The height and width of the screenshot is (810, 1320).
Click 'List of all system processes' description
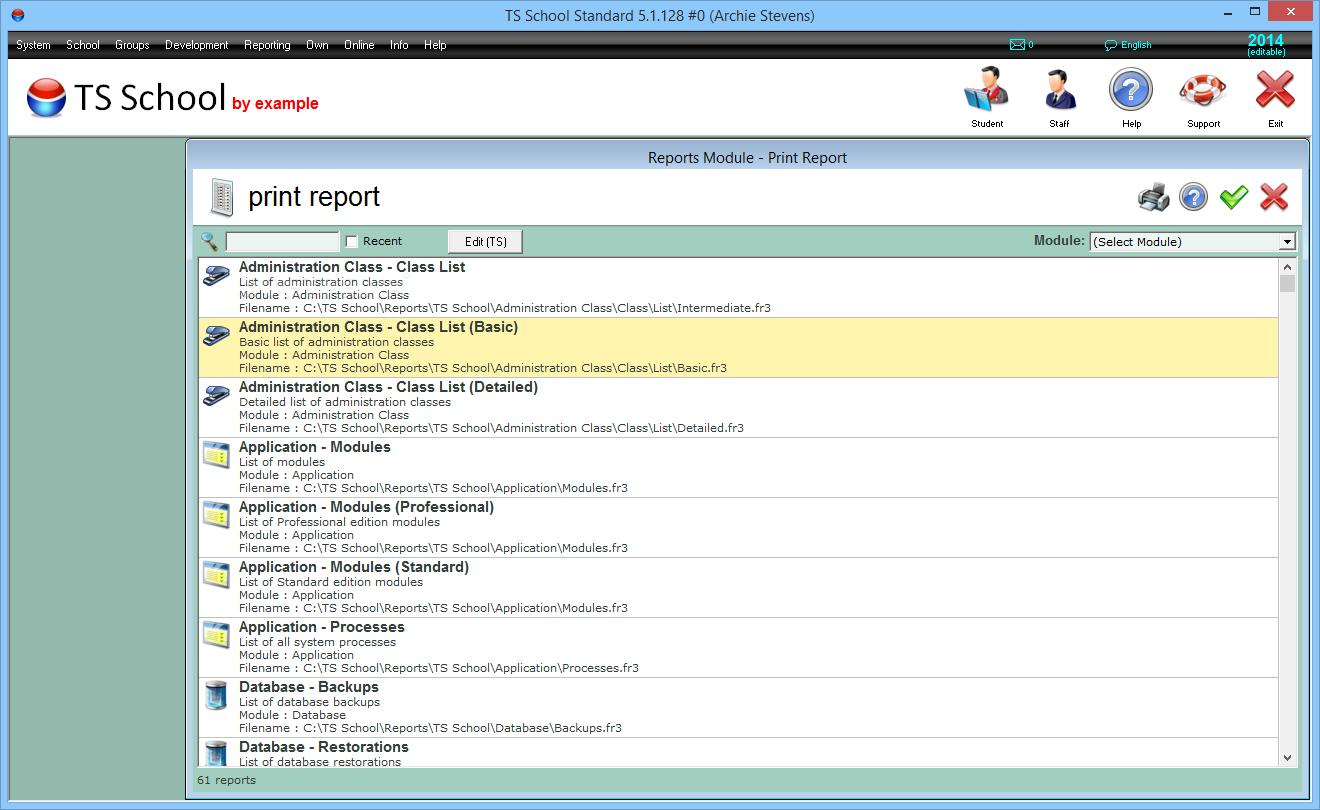(317, 642)
